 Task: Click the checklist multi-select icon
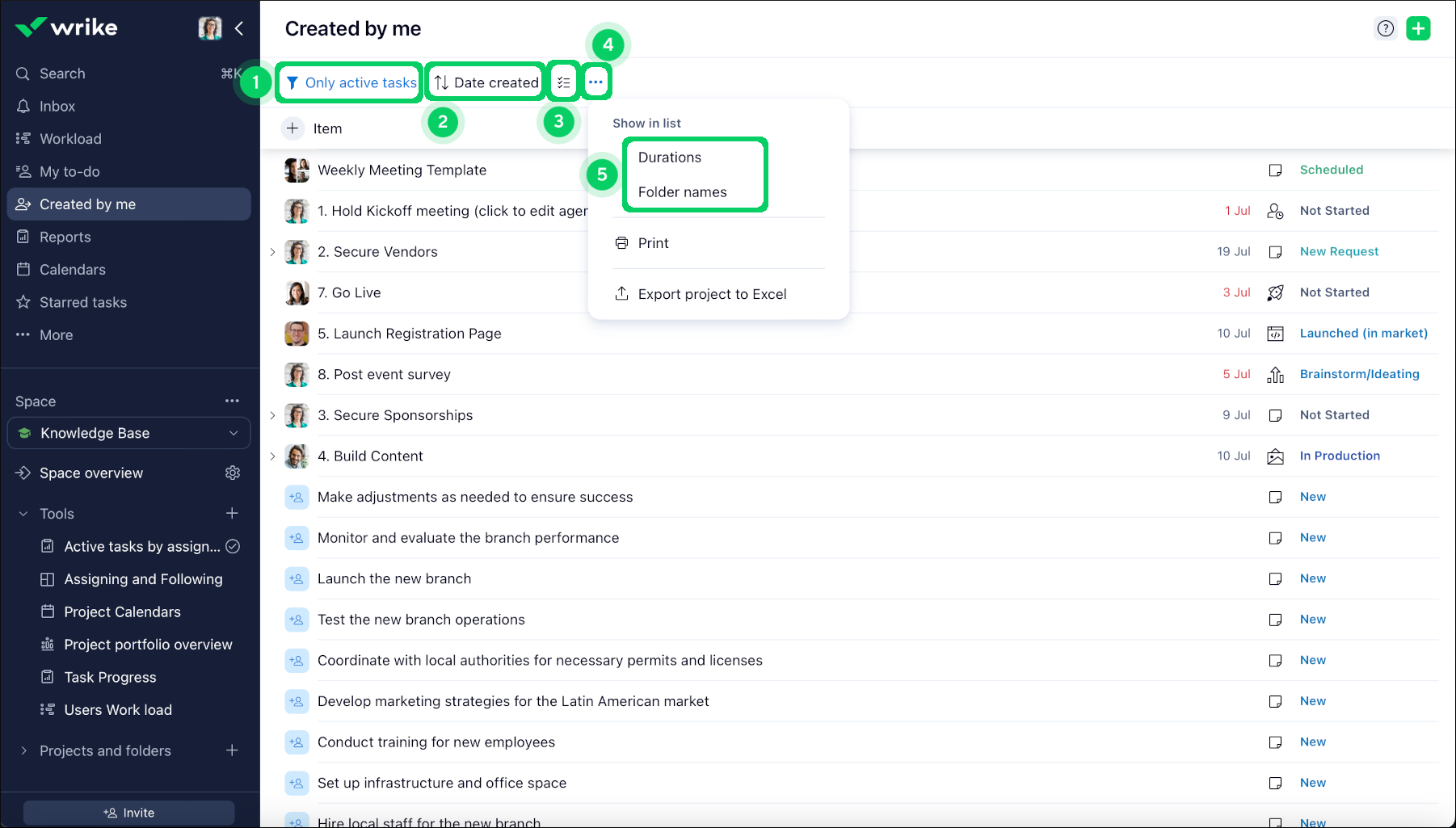563,82
